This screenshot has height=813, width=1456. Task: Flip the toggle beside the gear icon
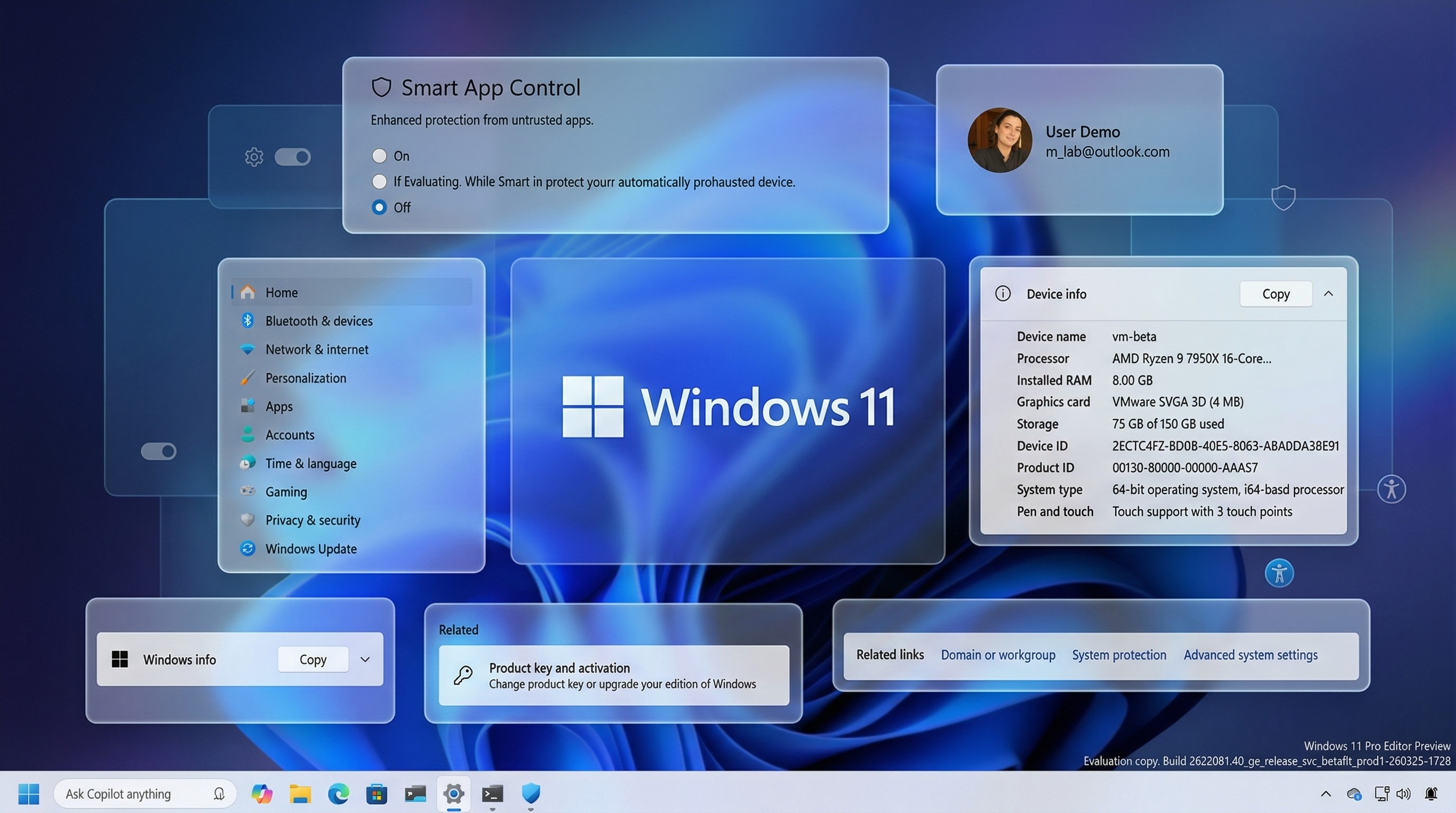pos(293,157)
